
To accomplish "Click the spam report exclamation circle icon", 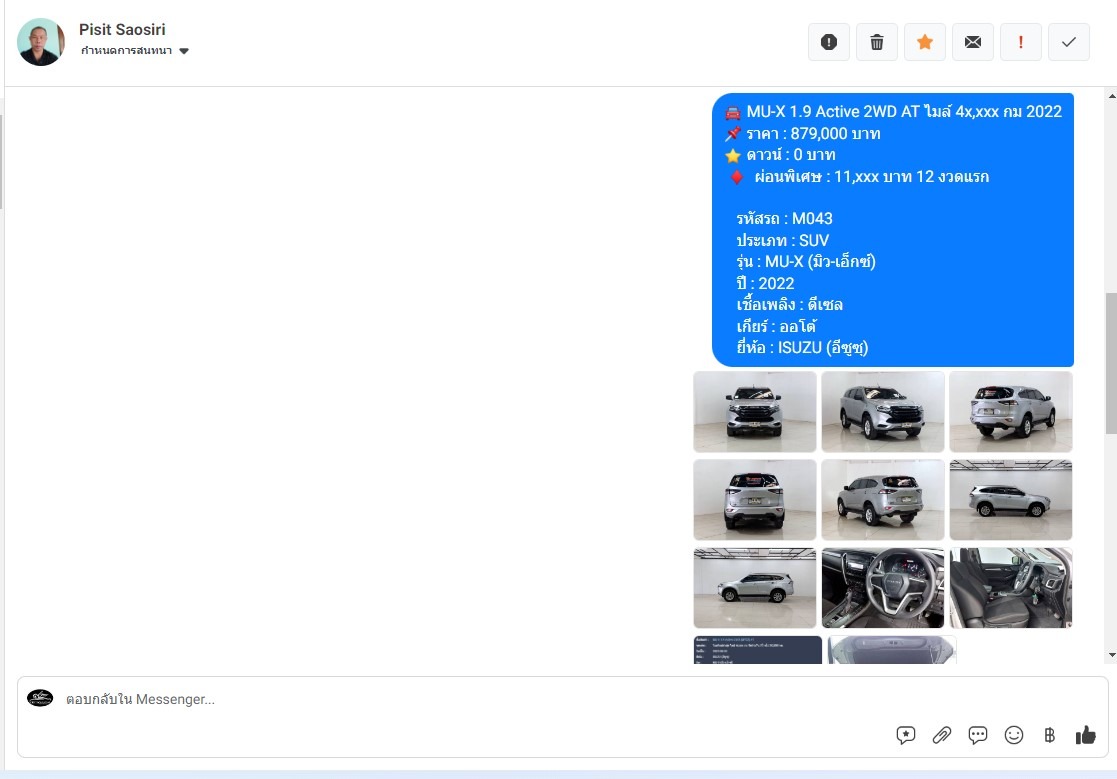I will tap(828, 42).
